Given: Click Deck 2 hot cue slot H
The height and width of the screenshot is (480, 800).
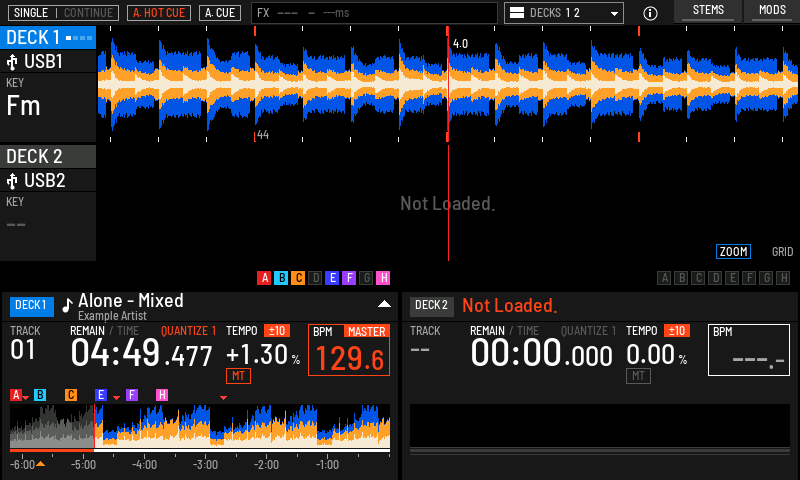Looking at the screenshot, I should click(x=784, y=278).
